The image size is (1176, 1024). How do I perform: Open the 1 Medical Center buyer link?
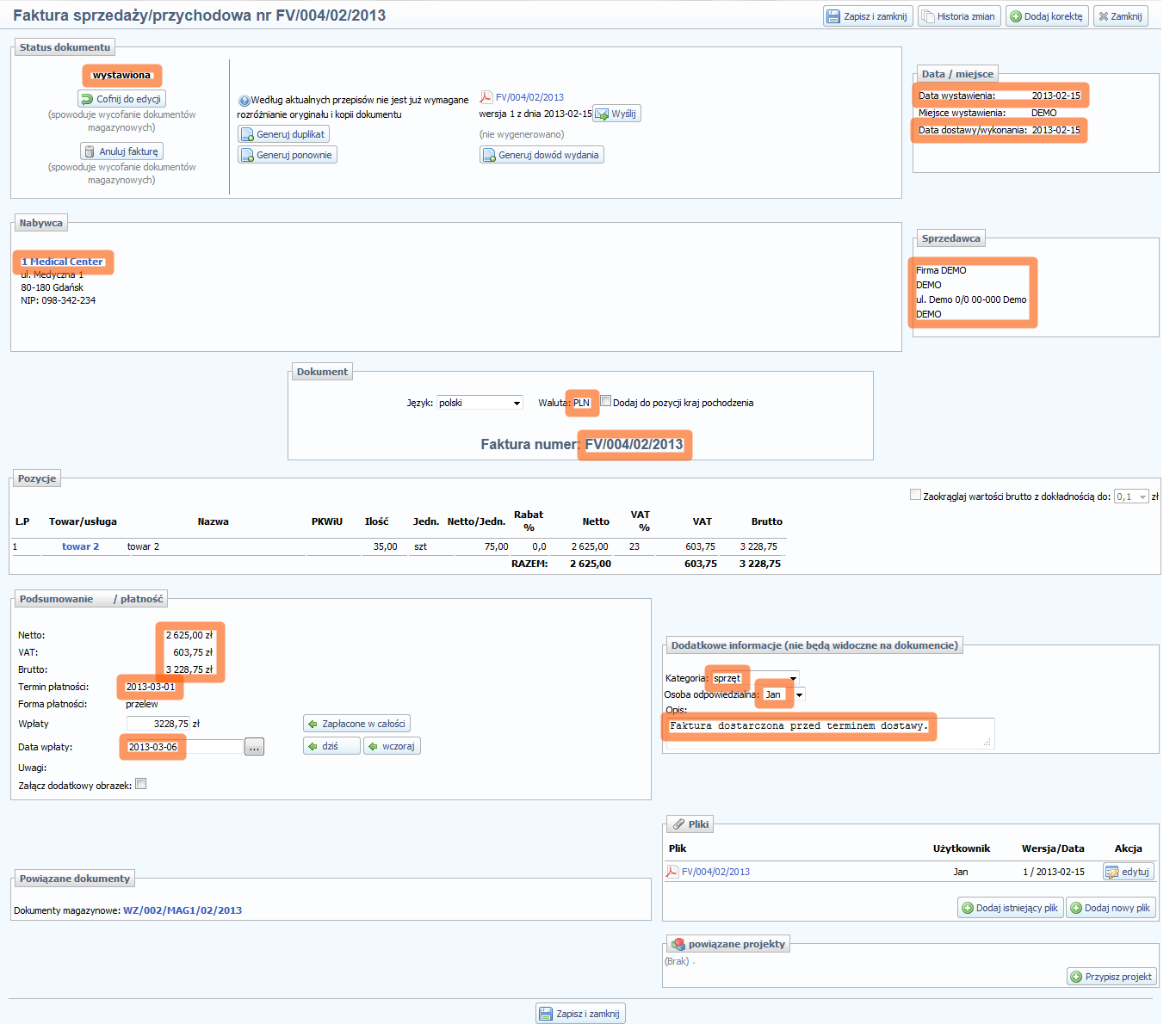[x=62, y=262]
